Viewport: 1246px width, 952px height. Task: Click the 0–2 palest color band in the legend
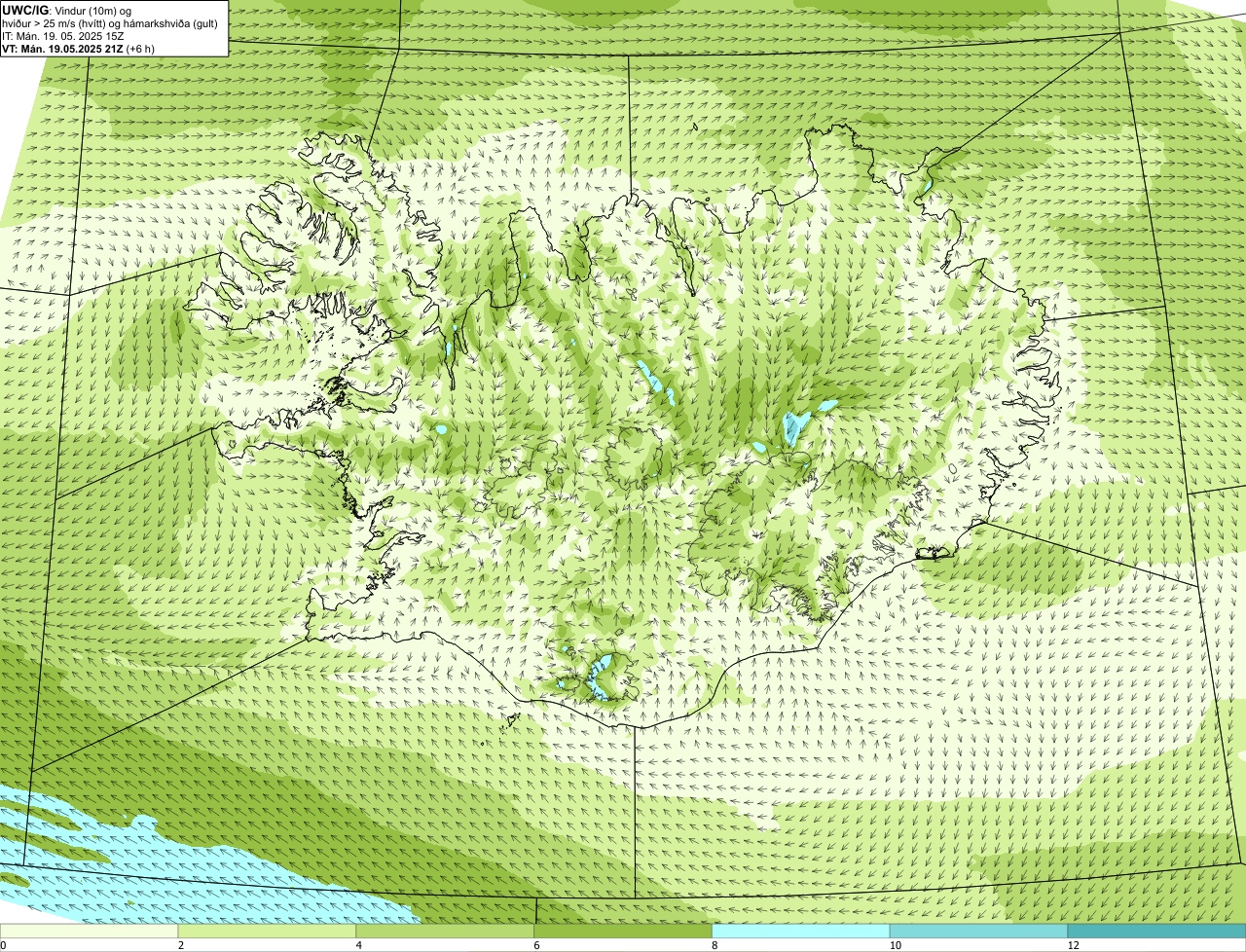click(x=90, y=932)
